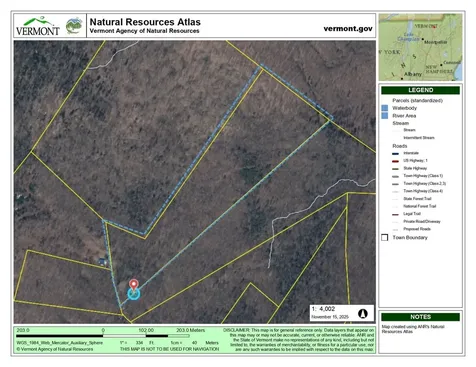
Task: Click '© Vermont Agency of Natural Resources' copyright
Action: [x=55, y=349]
